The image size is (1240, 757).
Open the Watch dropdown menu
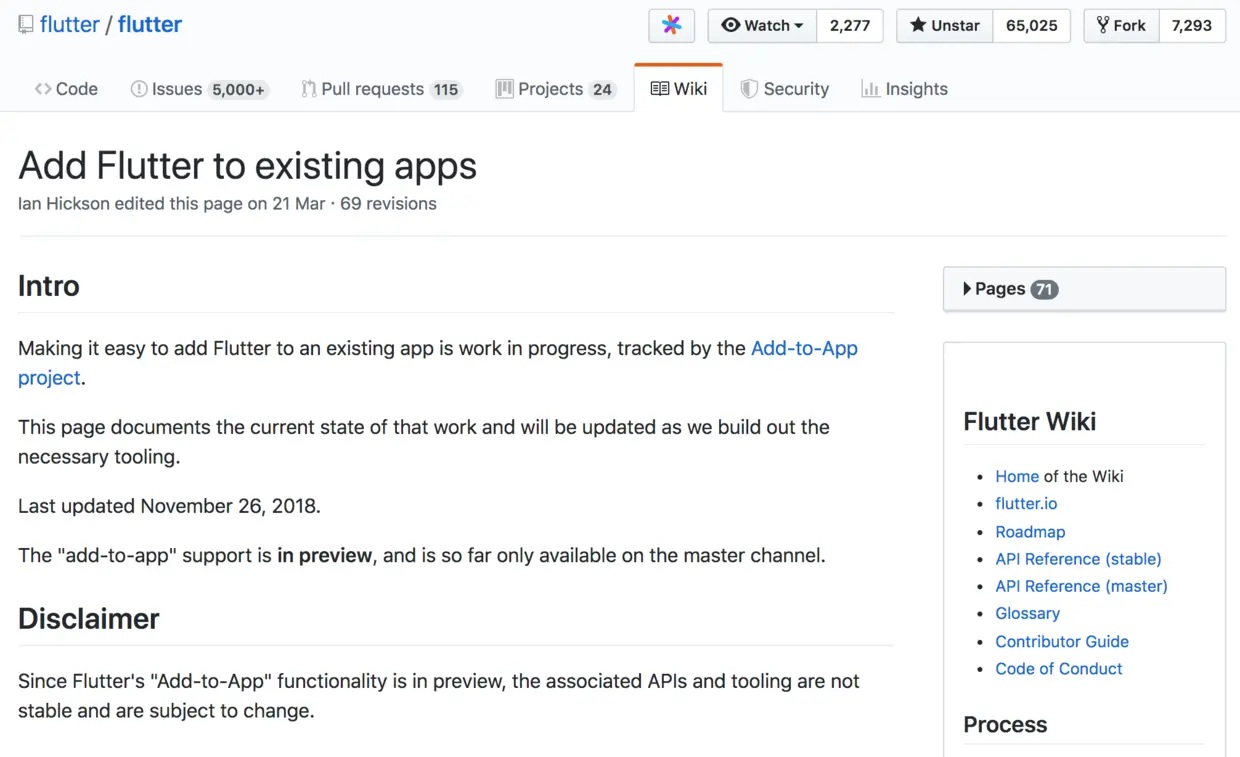pos(762,26)
